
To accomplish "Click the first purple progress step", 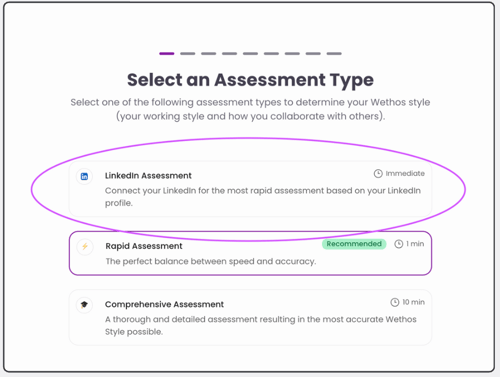I will pos(167,53).
